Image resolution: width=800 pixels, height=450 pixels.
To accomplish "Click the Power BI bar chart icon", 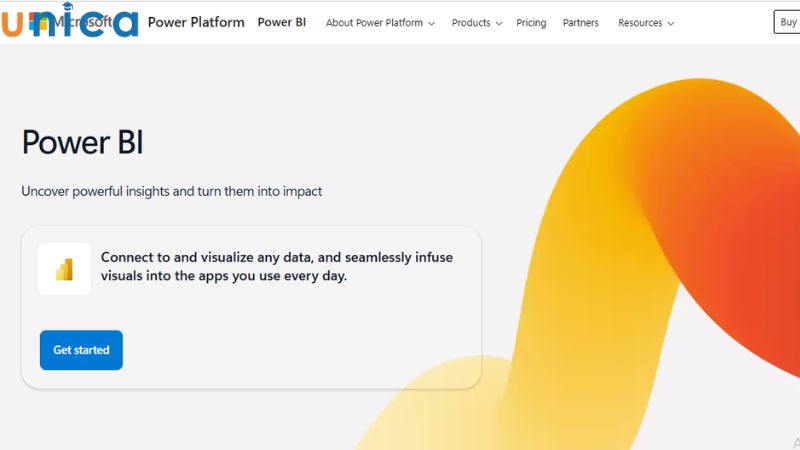I will pos(64,269).
